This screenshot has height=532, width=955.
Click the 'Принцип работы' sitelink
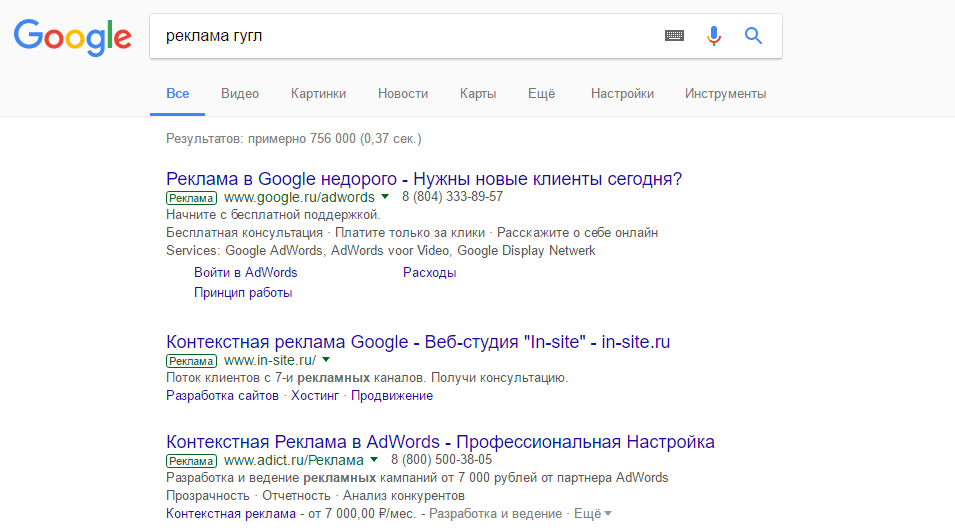click(243, 293)
